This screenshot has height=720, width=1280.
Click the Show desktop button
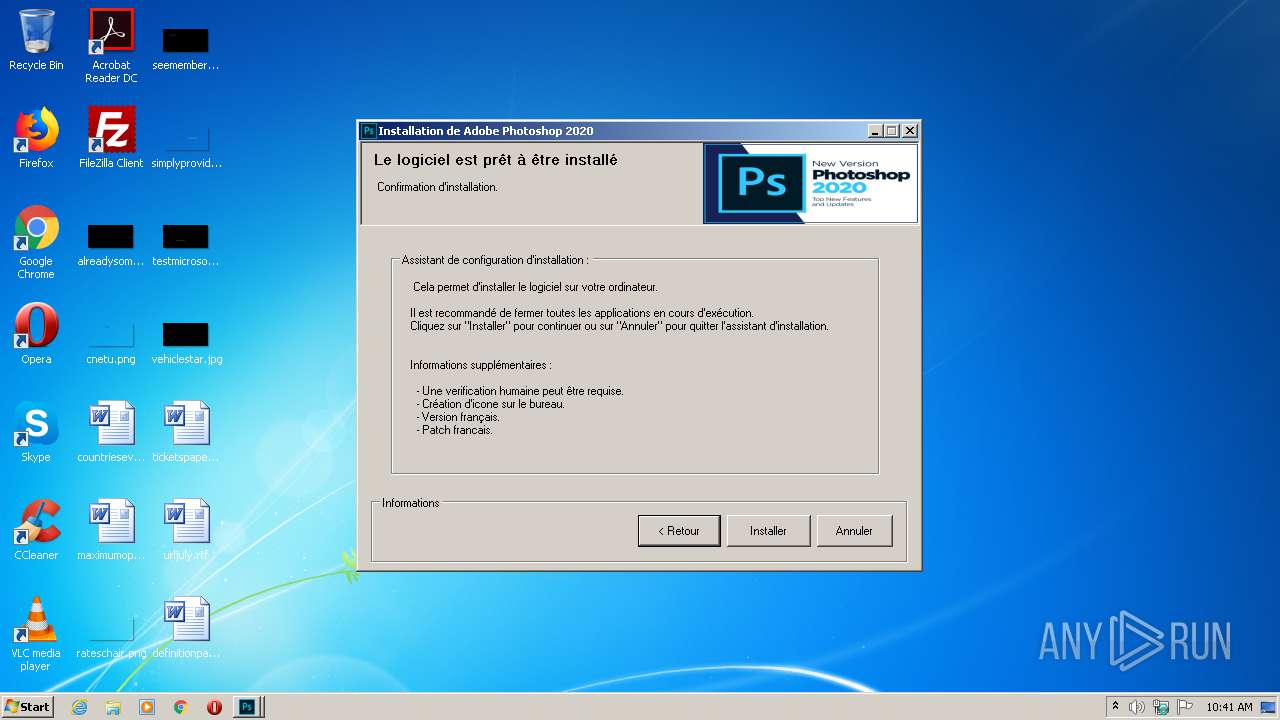coord(1268,707)
